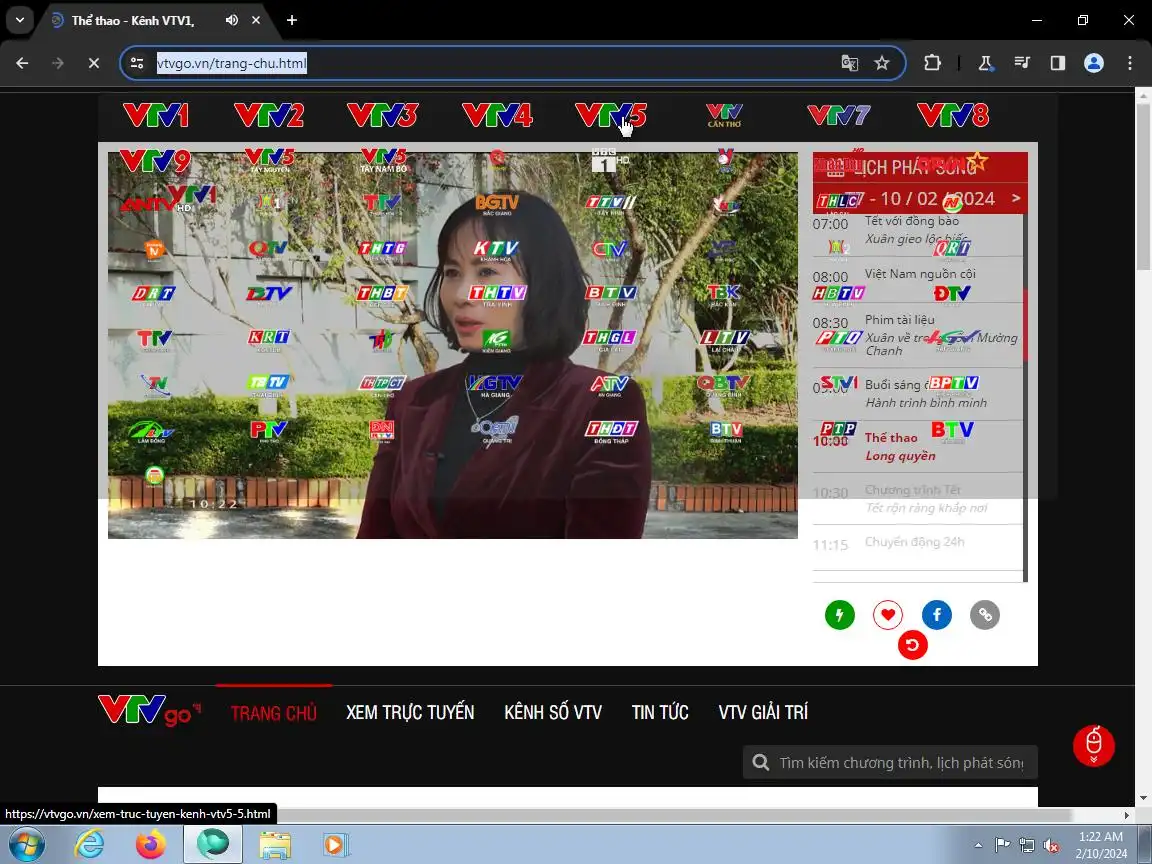
Task: Open the KRT channel logo
Action: click(x=269, y=339)
